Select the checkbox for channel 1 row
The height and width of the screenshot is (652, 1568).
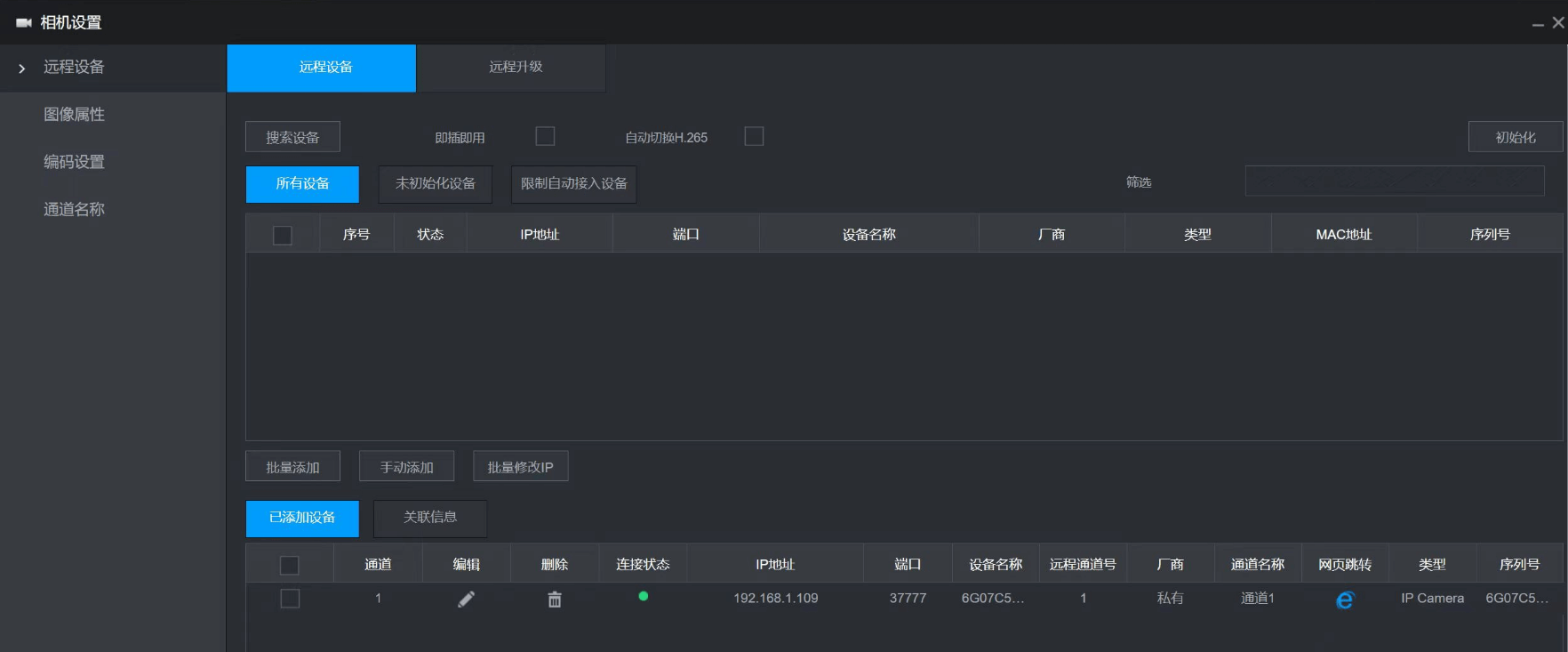[x=290, y=599]
